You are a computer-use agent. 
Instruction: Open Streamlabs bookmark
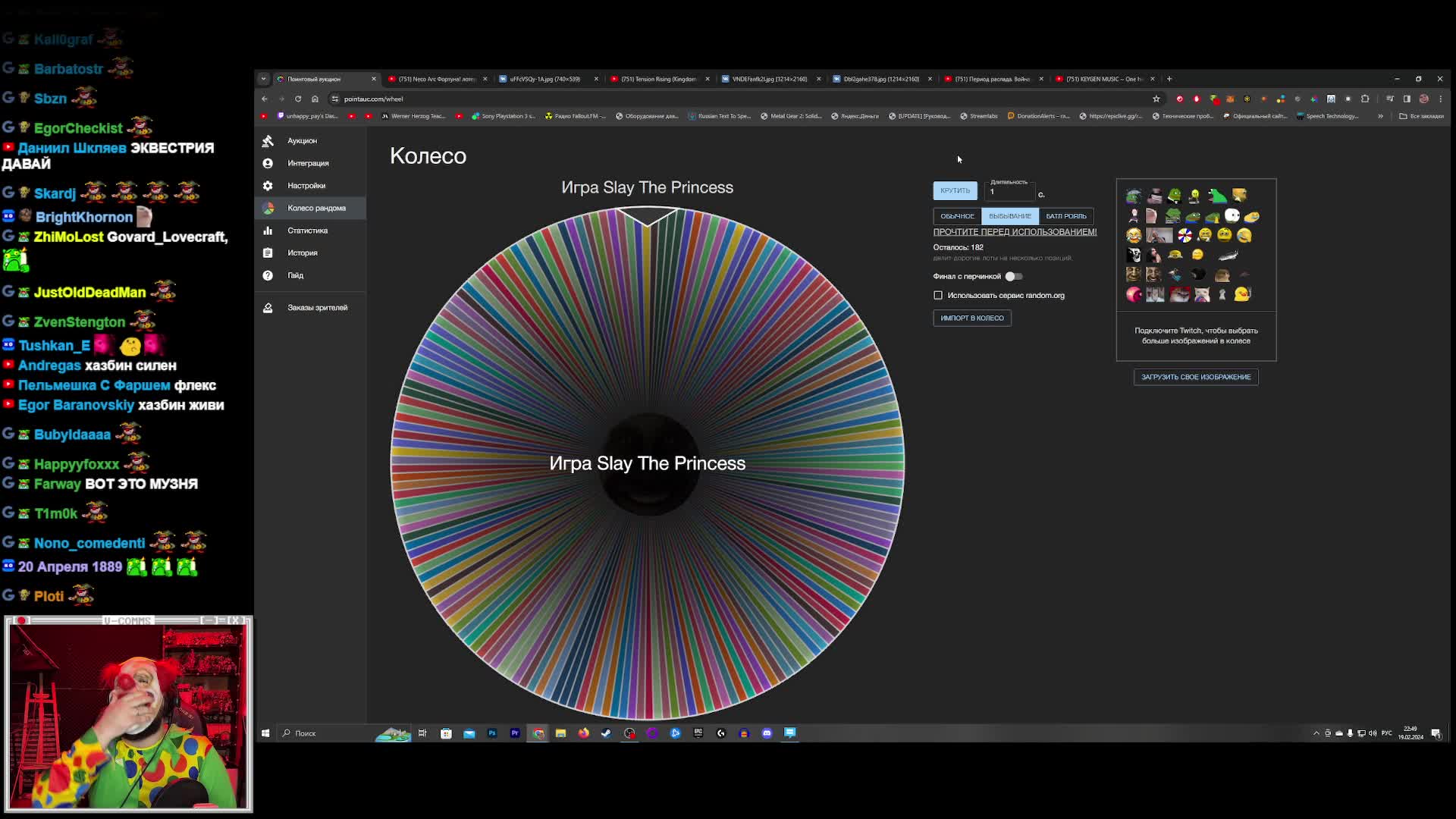[x=979, y=116]
